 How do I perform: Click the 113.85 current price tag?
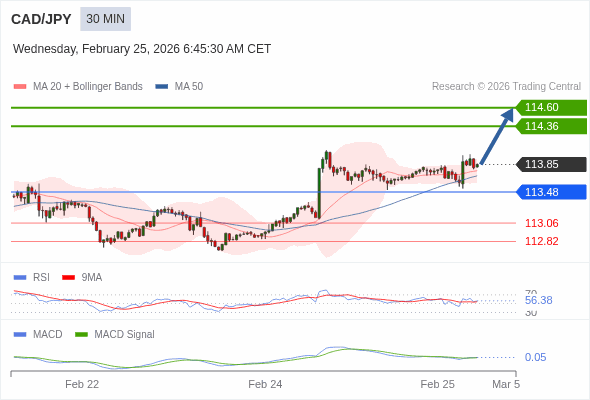click(551, 164)
